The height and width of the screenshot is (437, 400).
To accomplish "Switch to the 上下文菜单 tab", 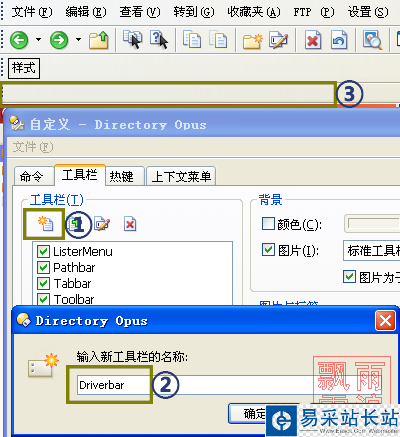I will tap(181, 176).
